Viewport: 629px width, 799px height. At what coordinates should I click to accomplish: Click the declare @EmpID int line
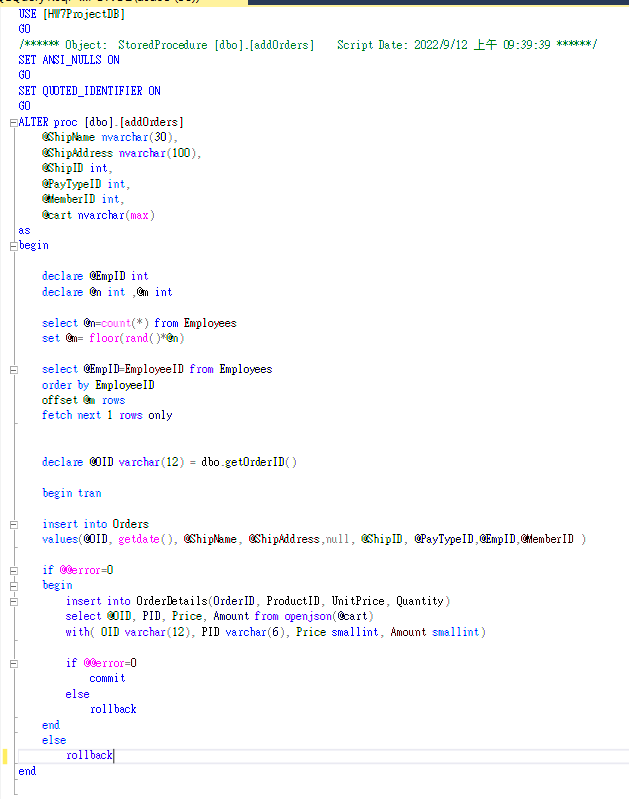click(95, 276)
